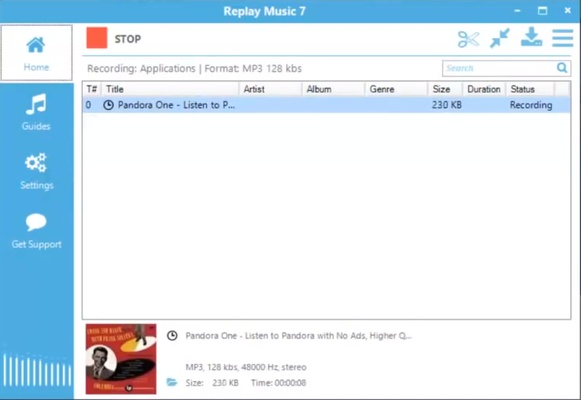Open the Get Support sidebar tab
Viewport: 581px width, 400px height.
[x=36, y=230]
